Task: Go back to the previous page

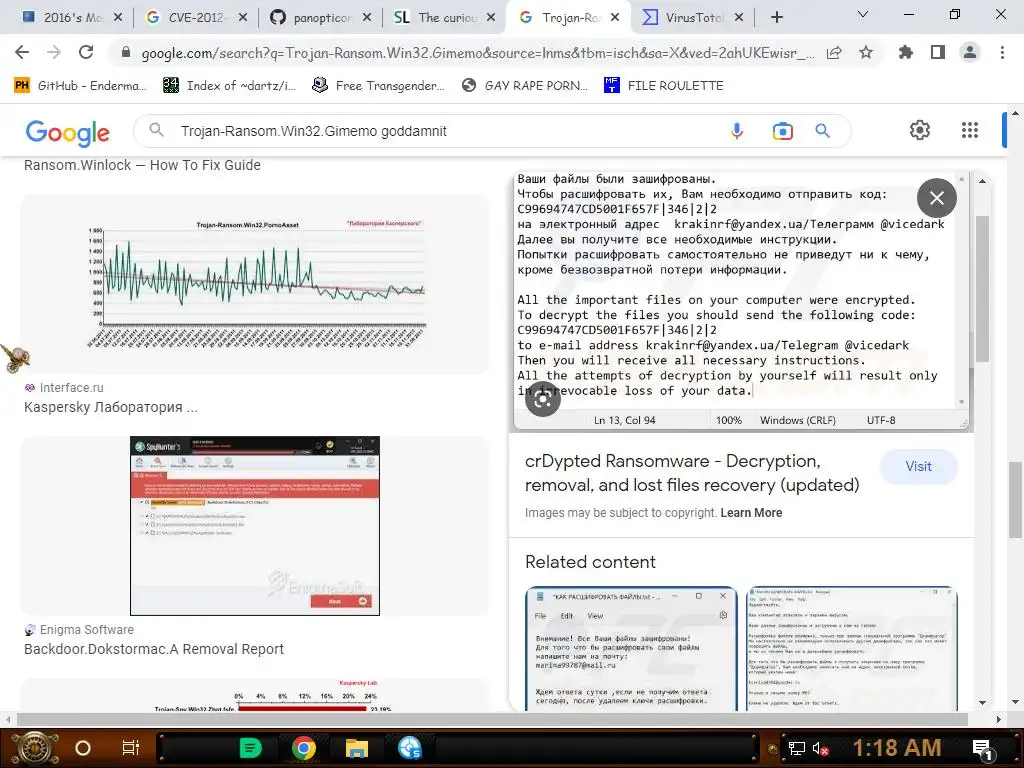Action: [22, 52]
